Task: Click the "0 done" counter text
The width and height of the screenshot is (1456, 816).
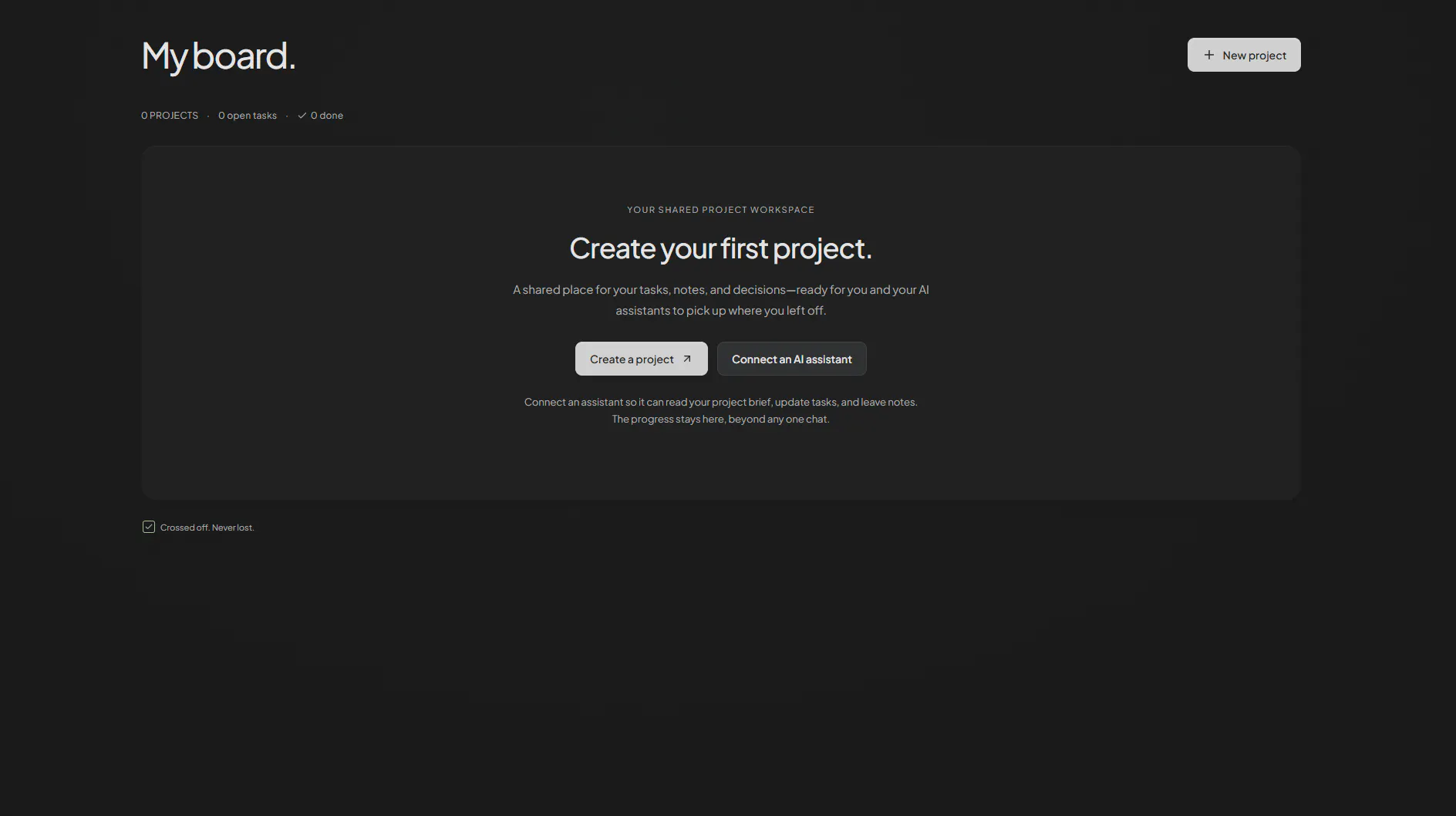Action: 327,116
